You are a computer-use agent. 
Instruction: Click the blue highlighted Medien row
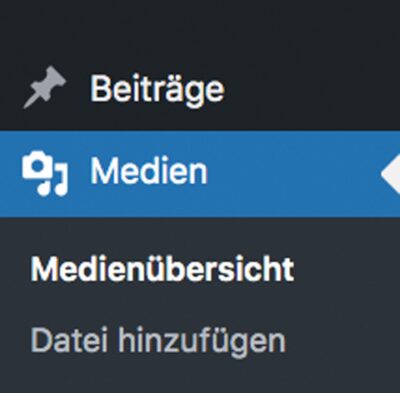pyautogui.click(x=200, y=174)
